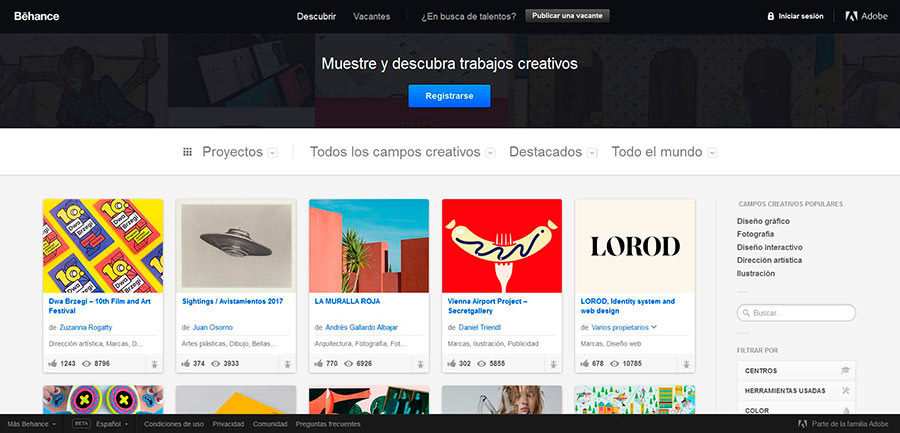Click the Registrarse button
900x433 pixels.
[x=449, y=96]
